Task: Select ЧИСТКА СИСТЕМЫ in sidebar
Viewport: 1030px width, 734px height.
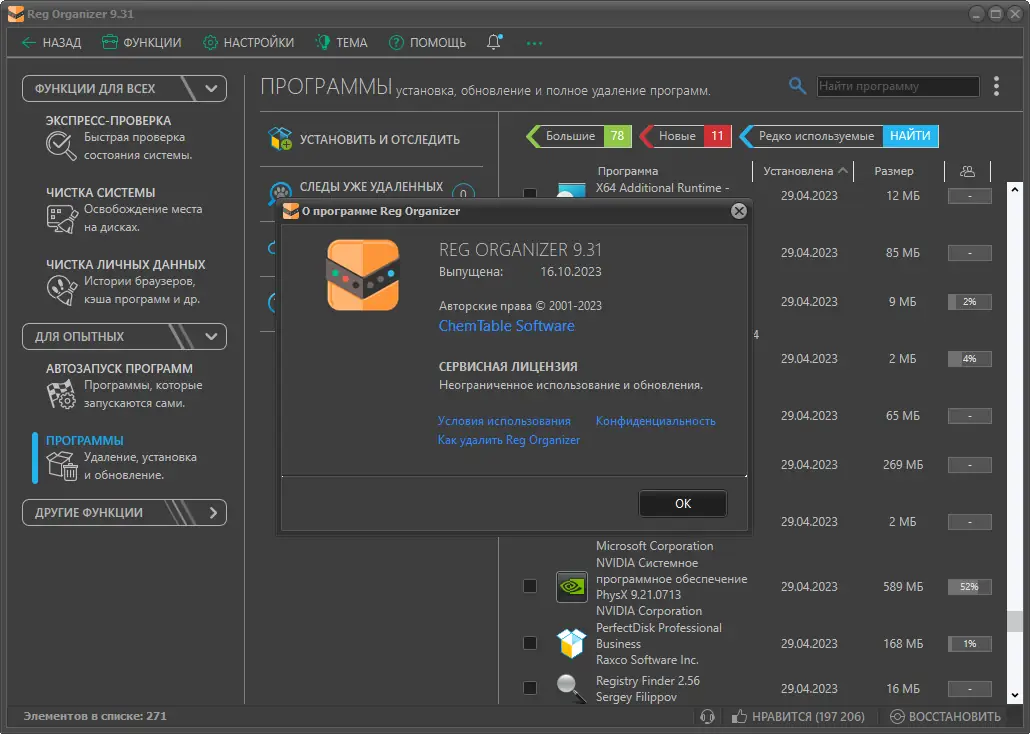Action: coord(101,193)
